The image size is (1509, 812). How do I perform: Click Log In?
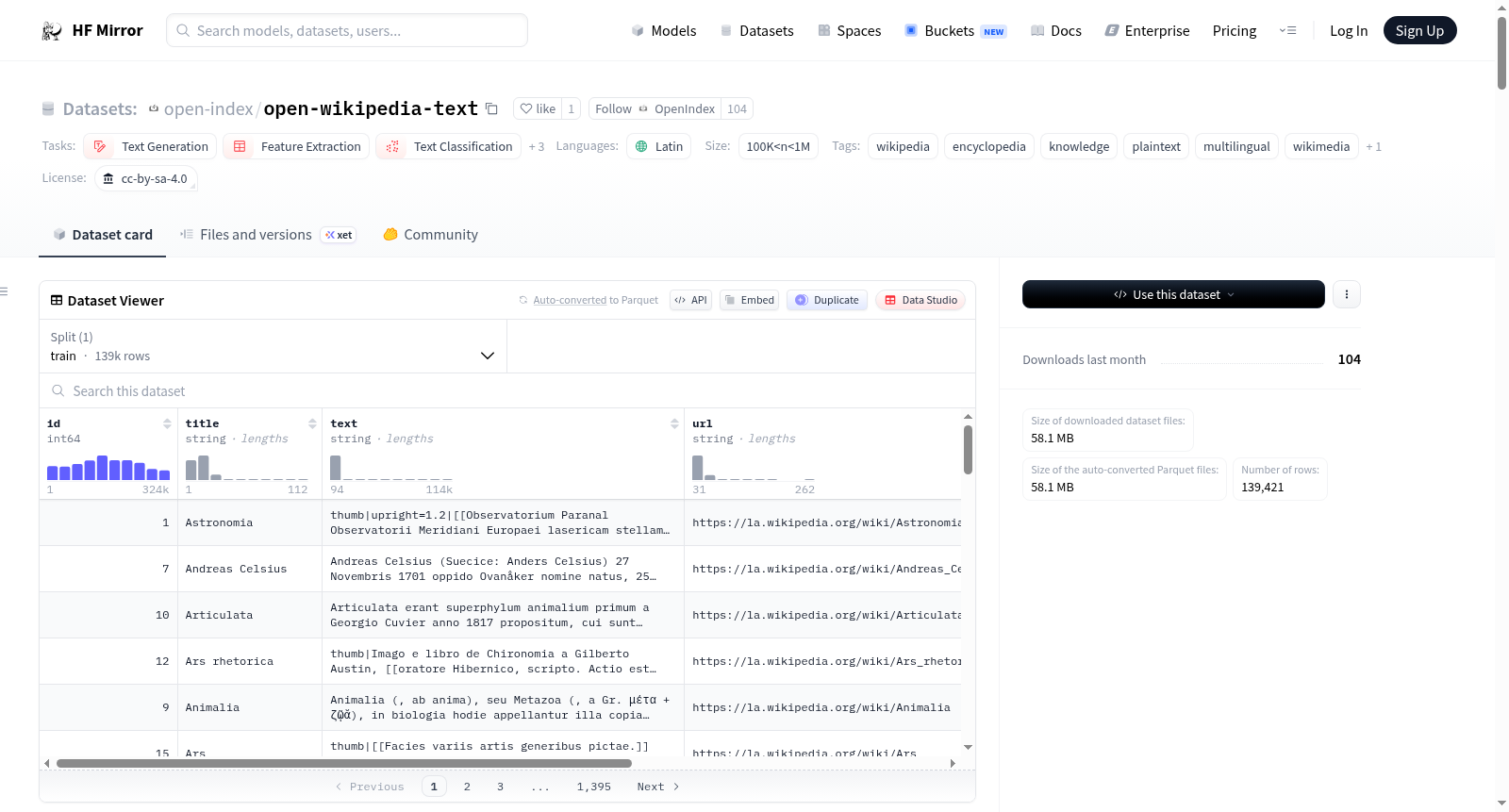(x=1348, y=31)
